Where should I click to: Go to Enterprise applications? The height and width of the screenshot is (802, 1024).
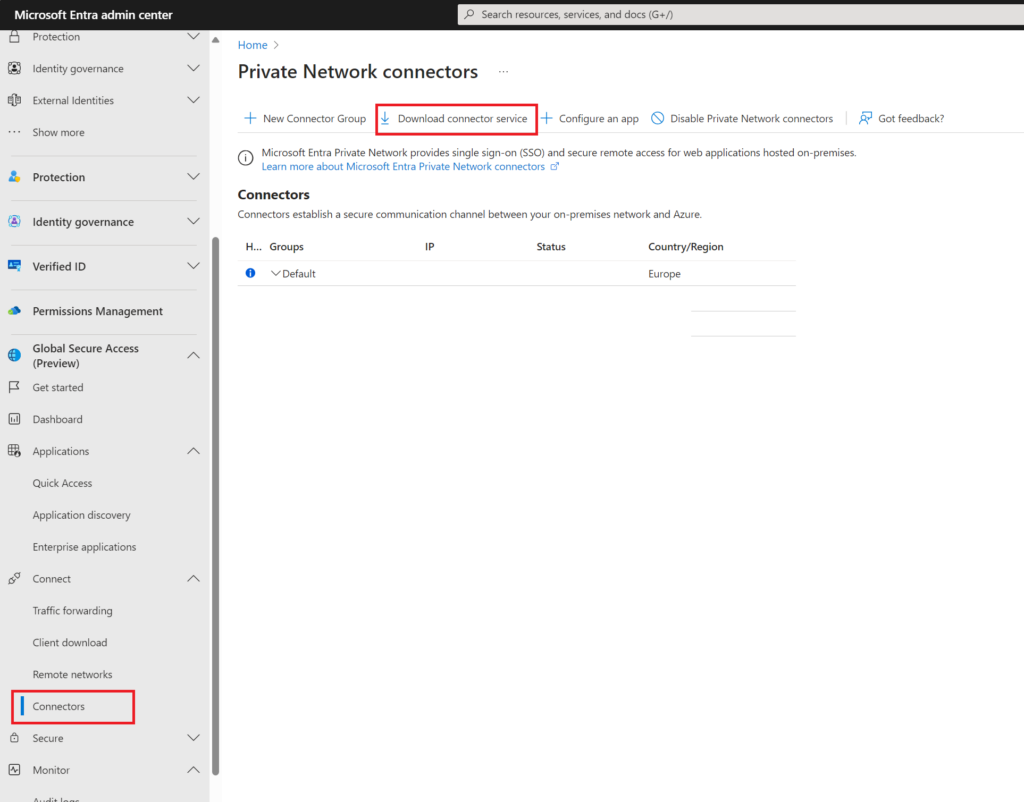click(84, 547)
